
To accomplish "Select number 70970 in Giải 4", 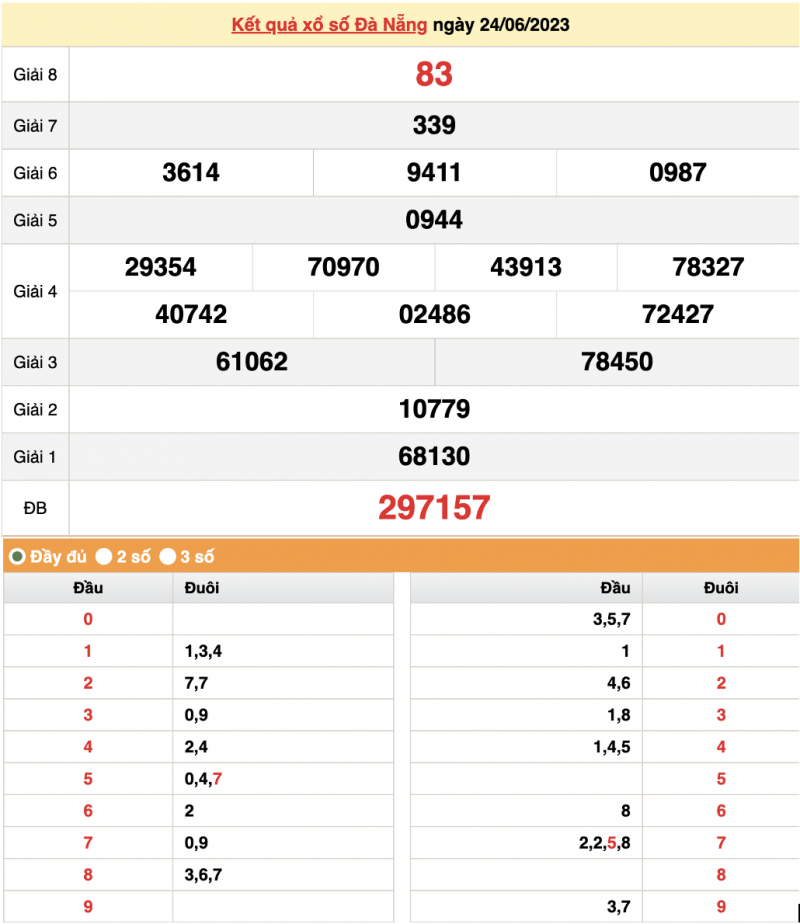I will 344,267.
